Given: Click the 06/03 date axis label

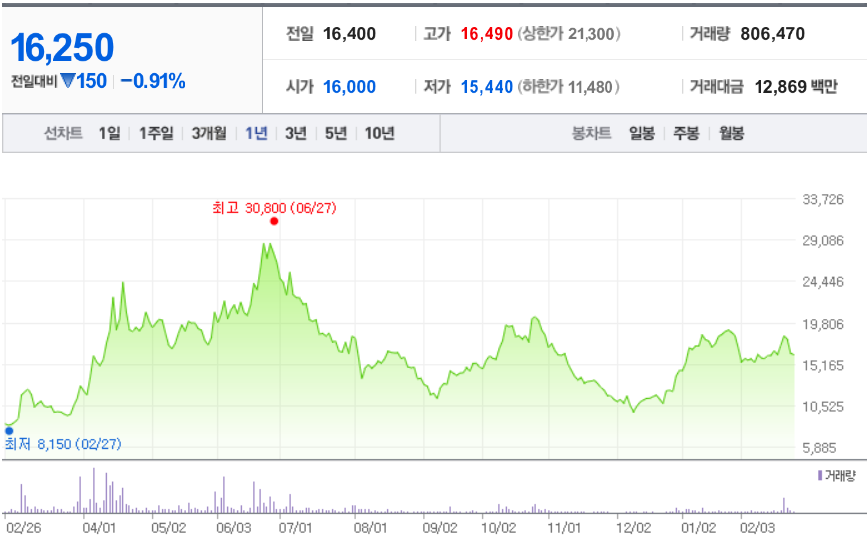Looking at the screenshot, I should pyautogui.click(x=233, y=528).
